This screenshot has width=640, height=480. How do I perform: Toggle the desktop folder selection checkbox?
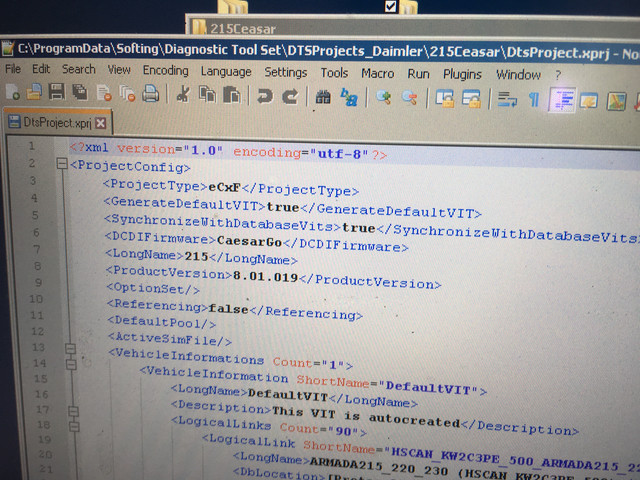390,6
